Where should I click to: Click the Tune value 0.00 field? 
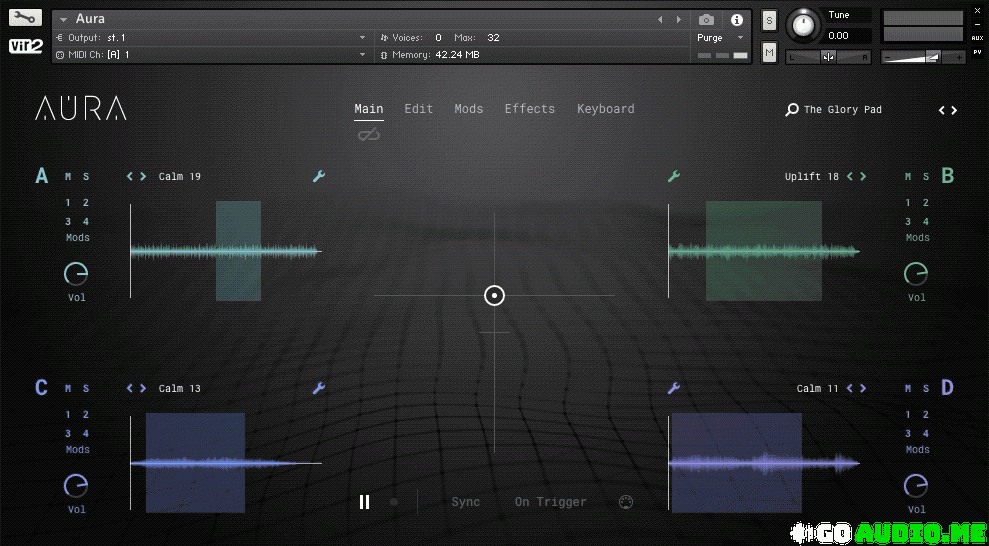coord(846,36)
